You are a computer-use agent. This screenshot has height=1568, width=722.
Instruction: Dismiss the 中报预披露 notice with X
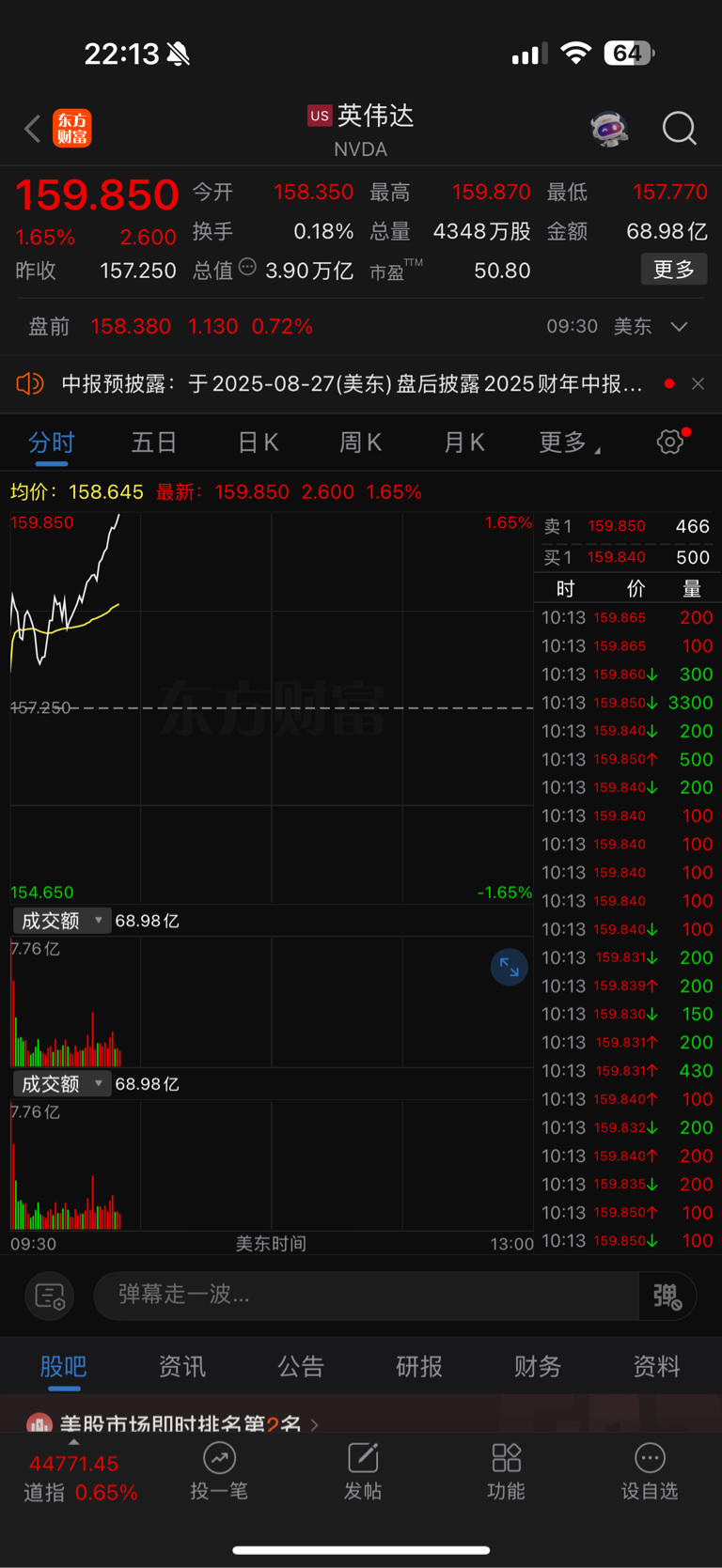point(698,383)
